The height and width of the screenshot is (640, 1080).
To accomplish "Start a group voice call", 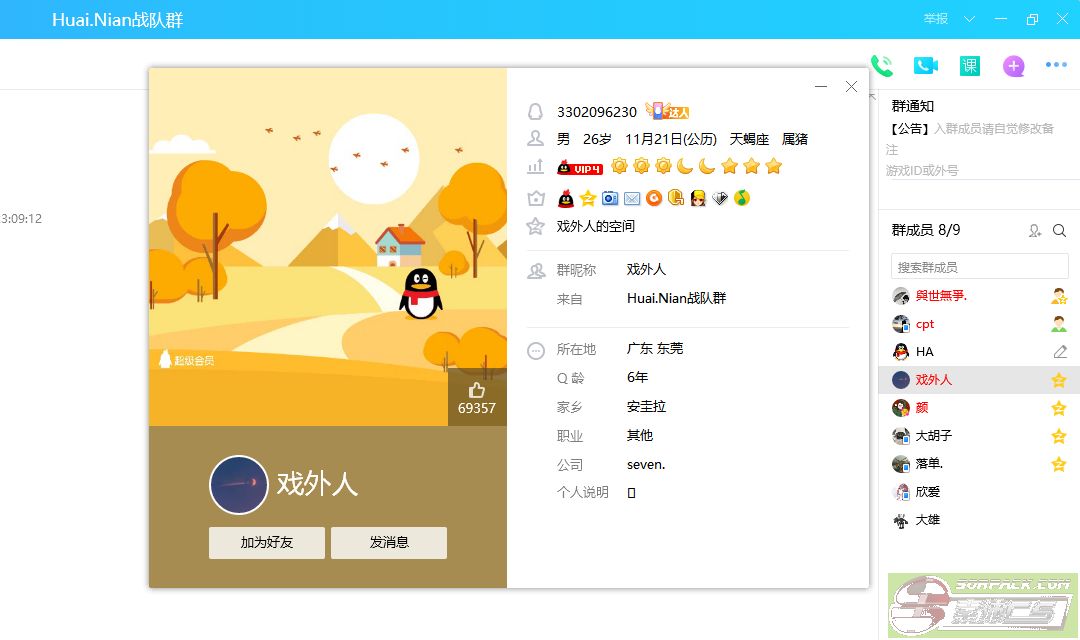I will (882, 66).
